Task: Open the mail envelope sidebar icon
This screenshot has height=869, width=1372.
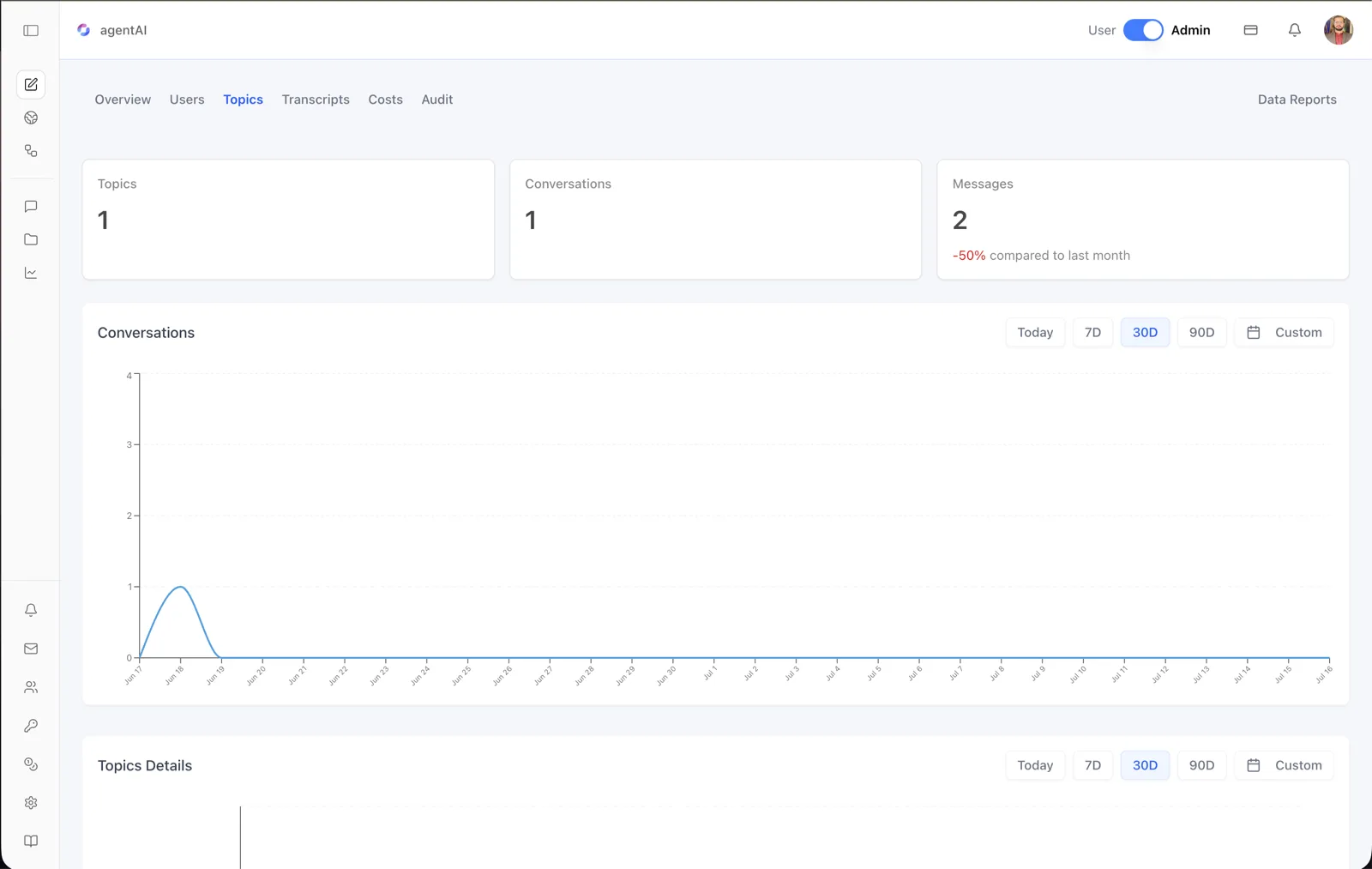Action: click(31, 649)
